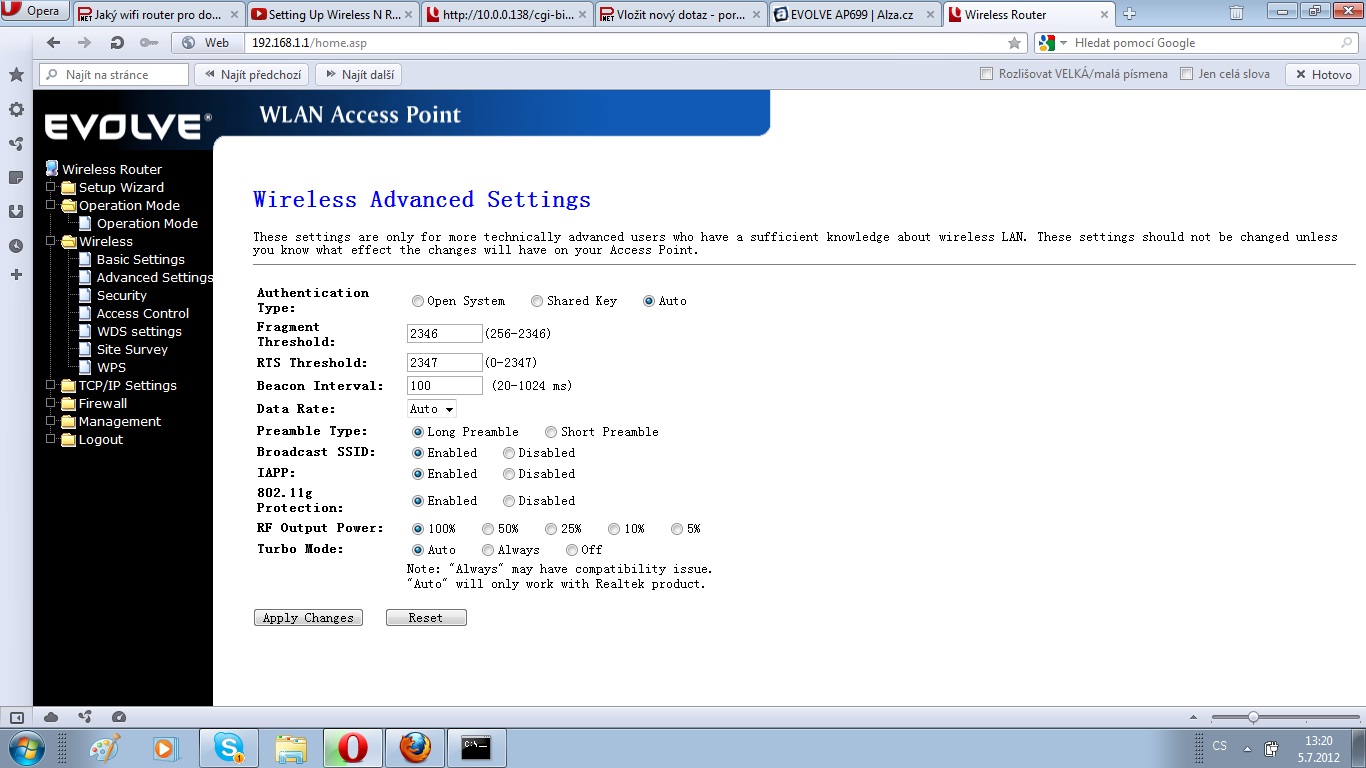Open the Downloads panel in sidebar
This screenshot has width=1366, height=768.
16,211
